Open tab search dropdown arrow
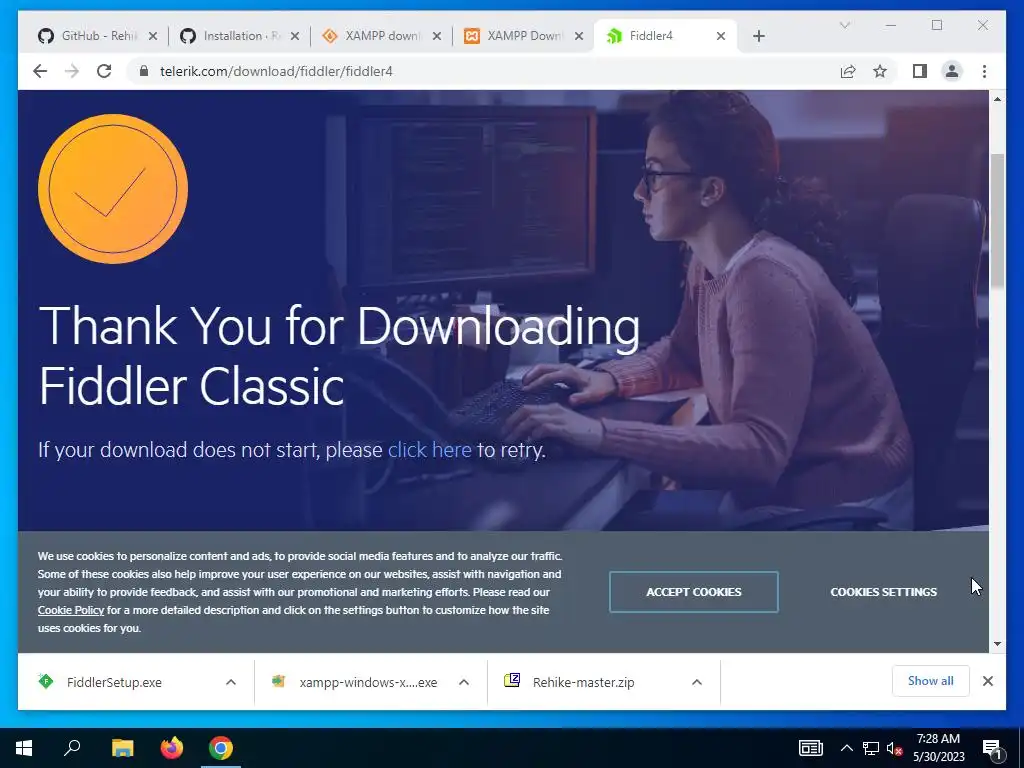 point(844,25)
